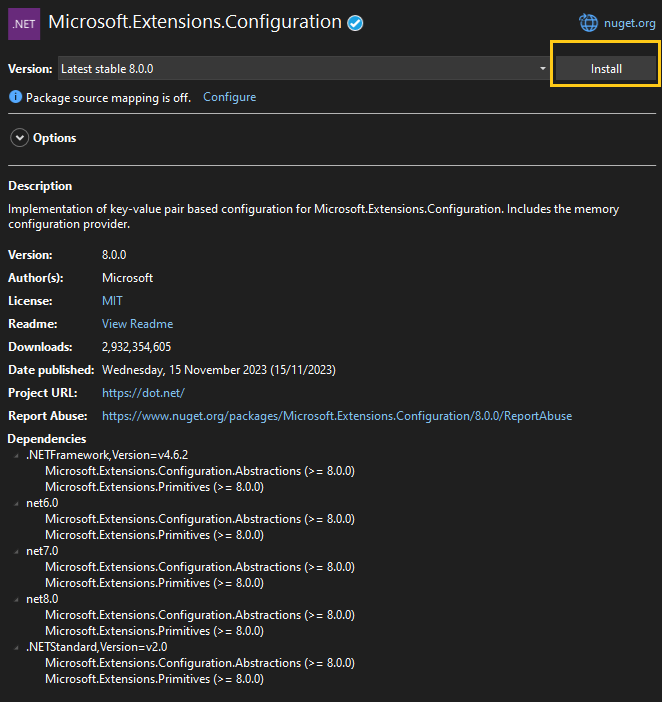Open the Configure link for package source mapping
Viewport: 662px width, 702px height.
coord(229,97)
